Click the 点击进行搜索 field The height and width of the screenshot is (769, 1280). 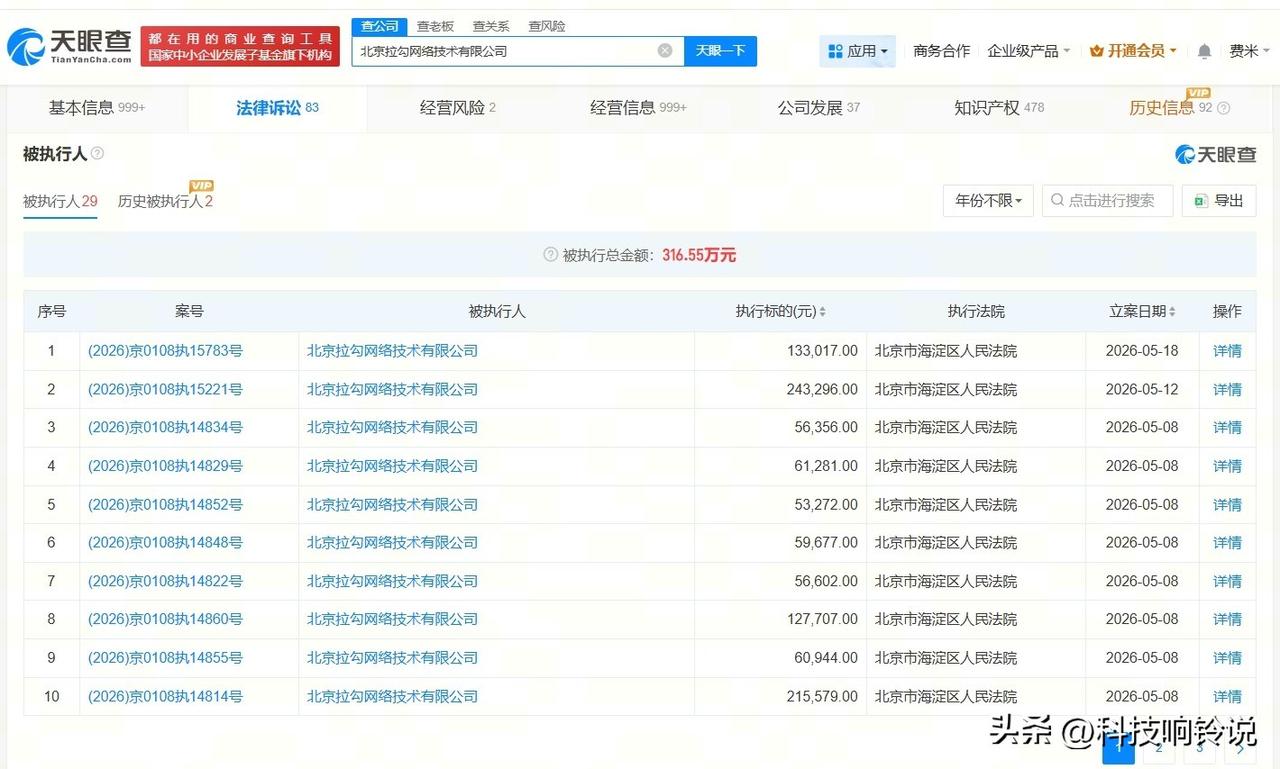1107,201
